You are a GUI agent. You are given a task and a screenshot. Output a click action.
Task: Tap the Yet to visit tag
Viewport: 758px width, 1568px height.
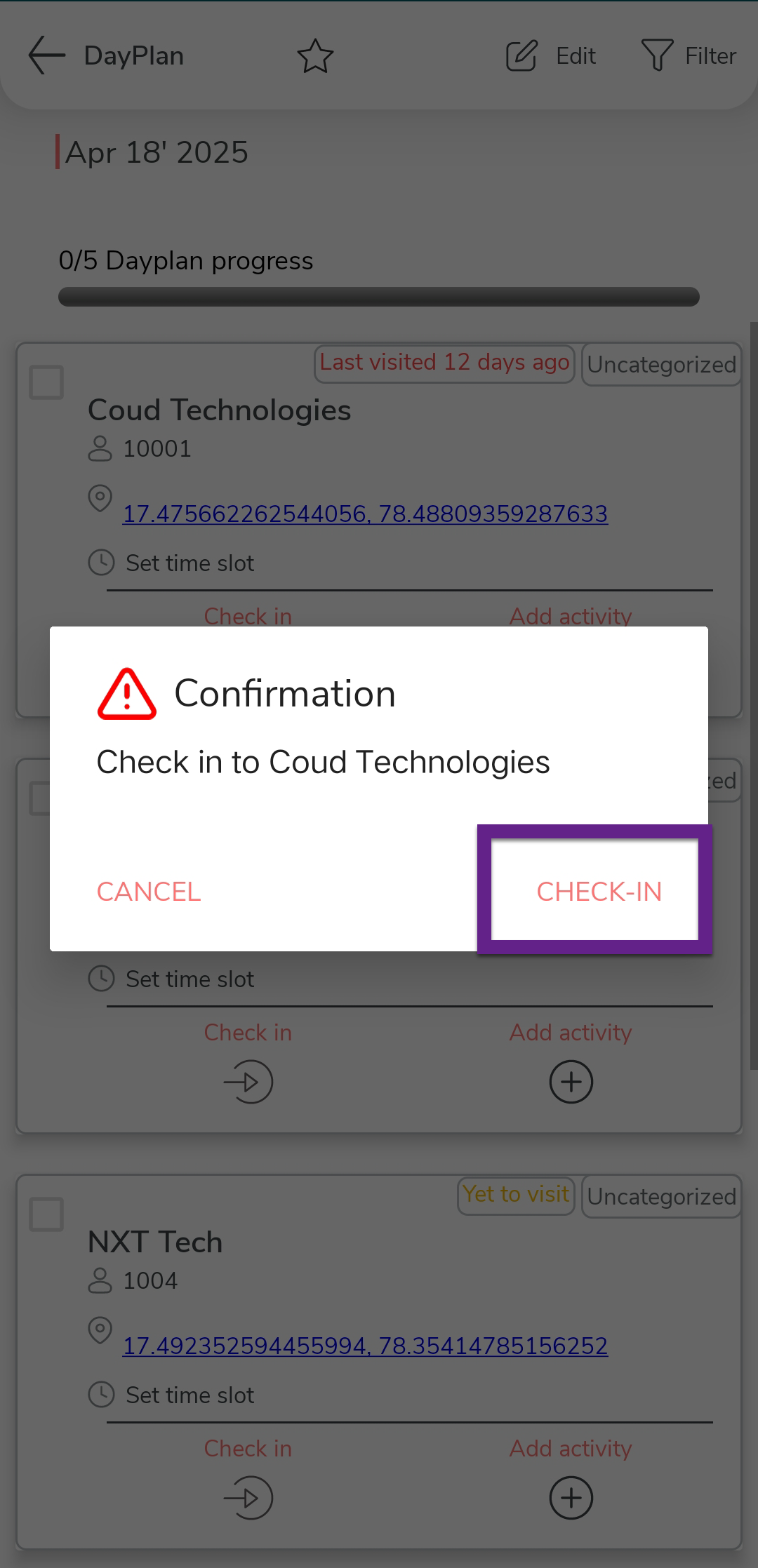coord(516,1194)
